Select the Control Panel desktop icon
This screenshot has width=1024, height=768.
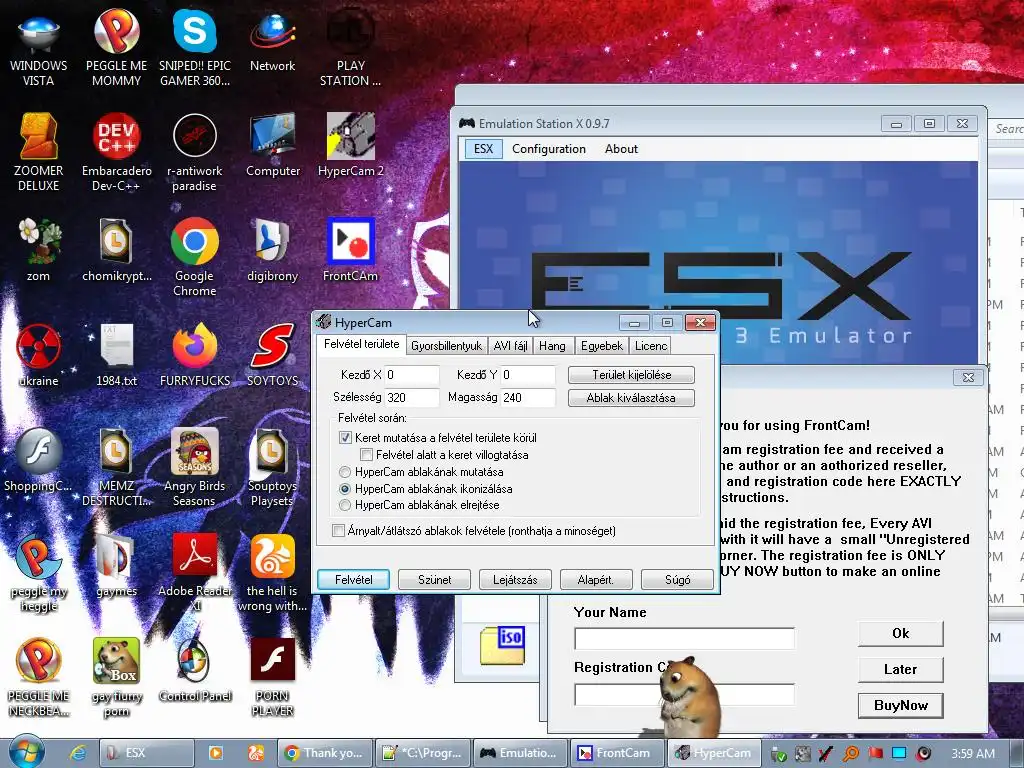(195, 671)
